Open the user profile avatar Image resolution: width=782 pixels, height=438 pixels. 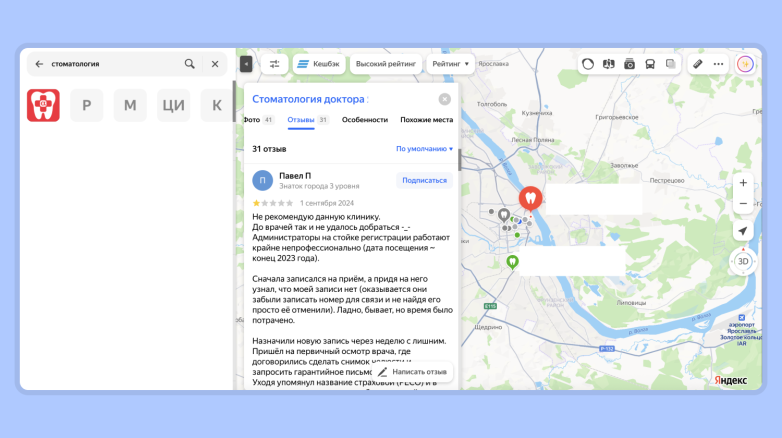pyautogui.click(x=746, y=64)
